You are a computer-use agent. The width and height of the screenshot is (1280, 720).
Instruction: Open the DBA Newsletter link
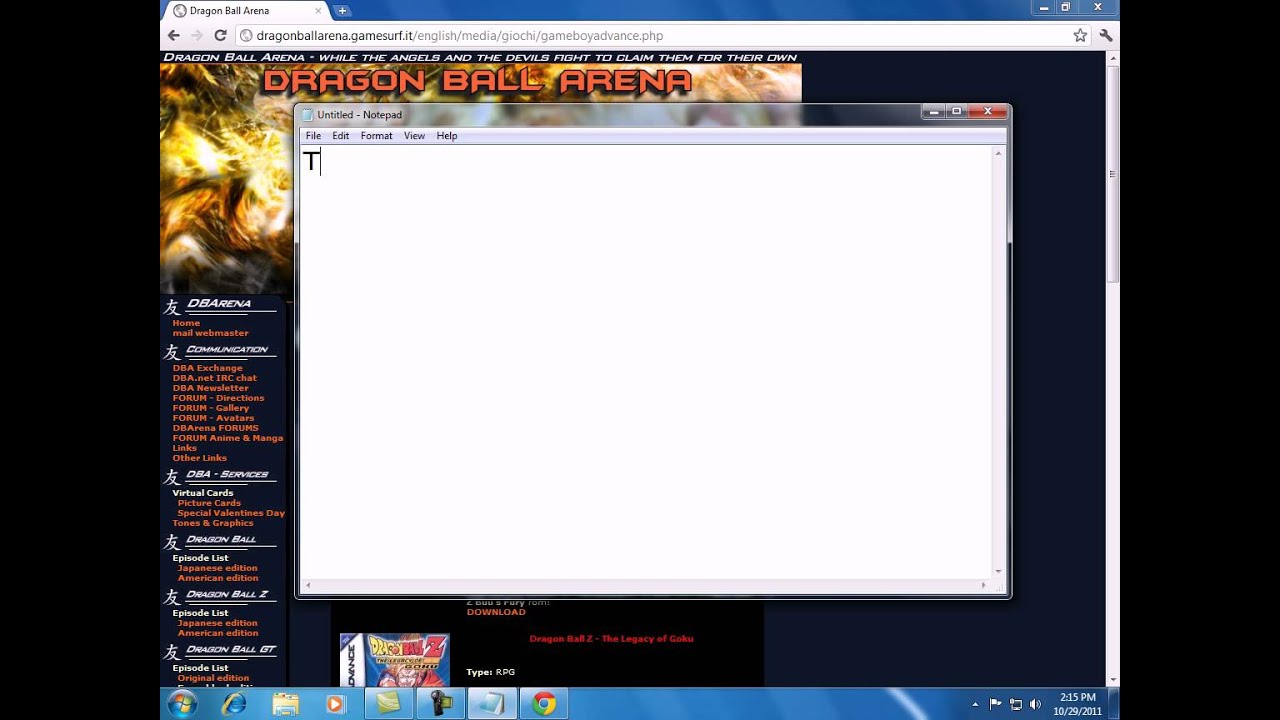point(210,388)
